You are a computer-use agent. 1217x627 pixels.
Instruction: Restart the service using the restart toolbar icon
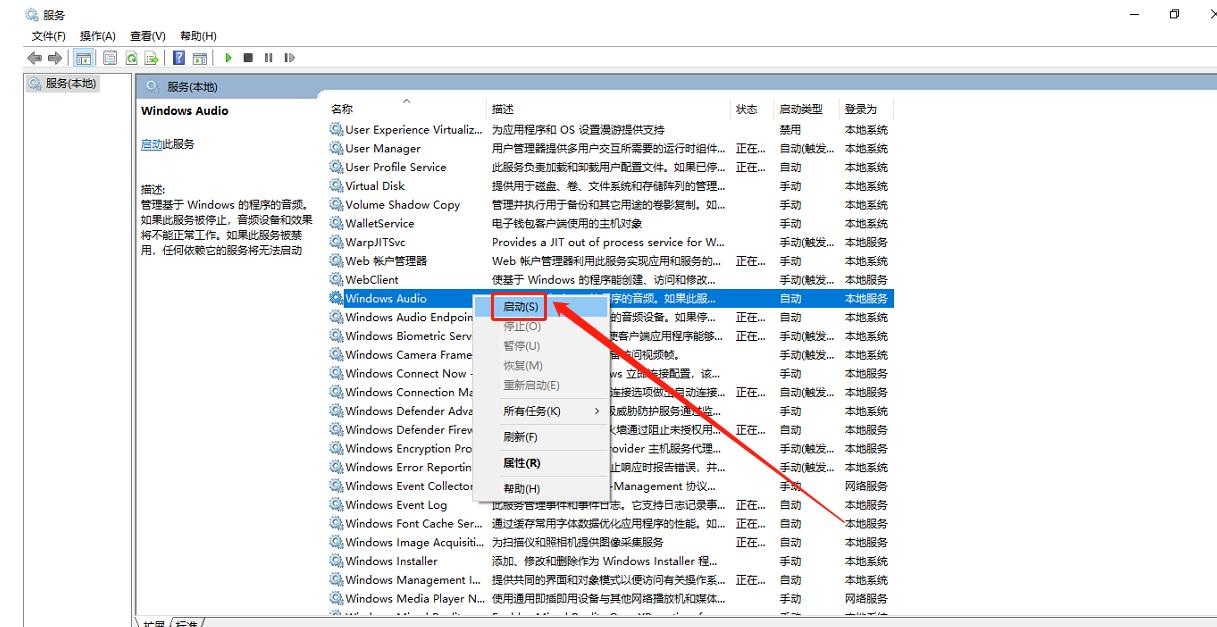coord(290,57)
